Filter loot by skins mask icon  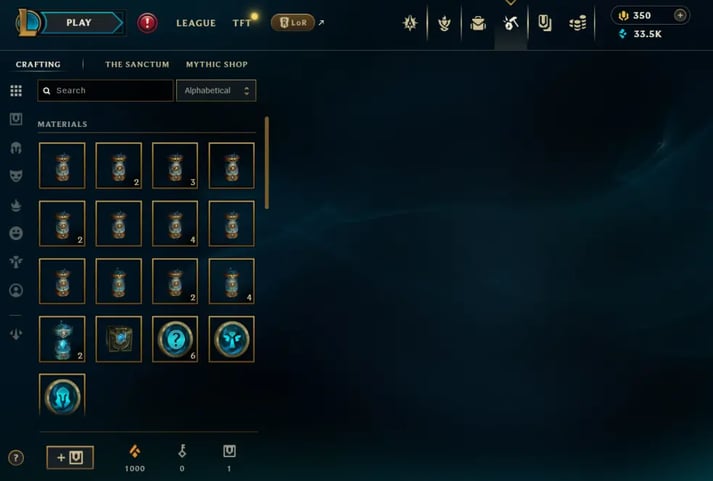pyautogui.click(x=16, y=176)
